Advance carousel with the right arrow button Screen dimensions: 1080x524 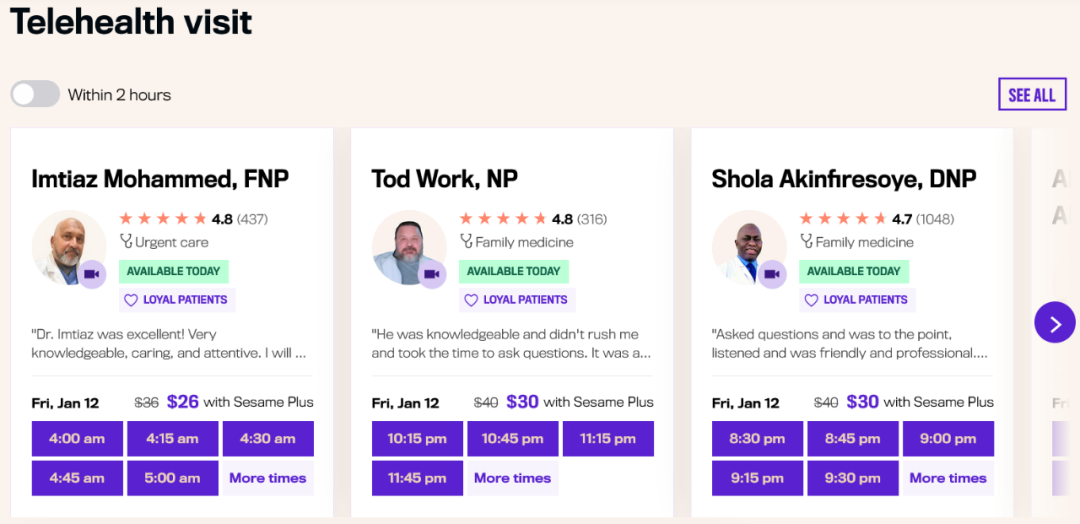click(x=1055, y=322)
